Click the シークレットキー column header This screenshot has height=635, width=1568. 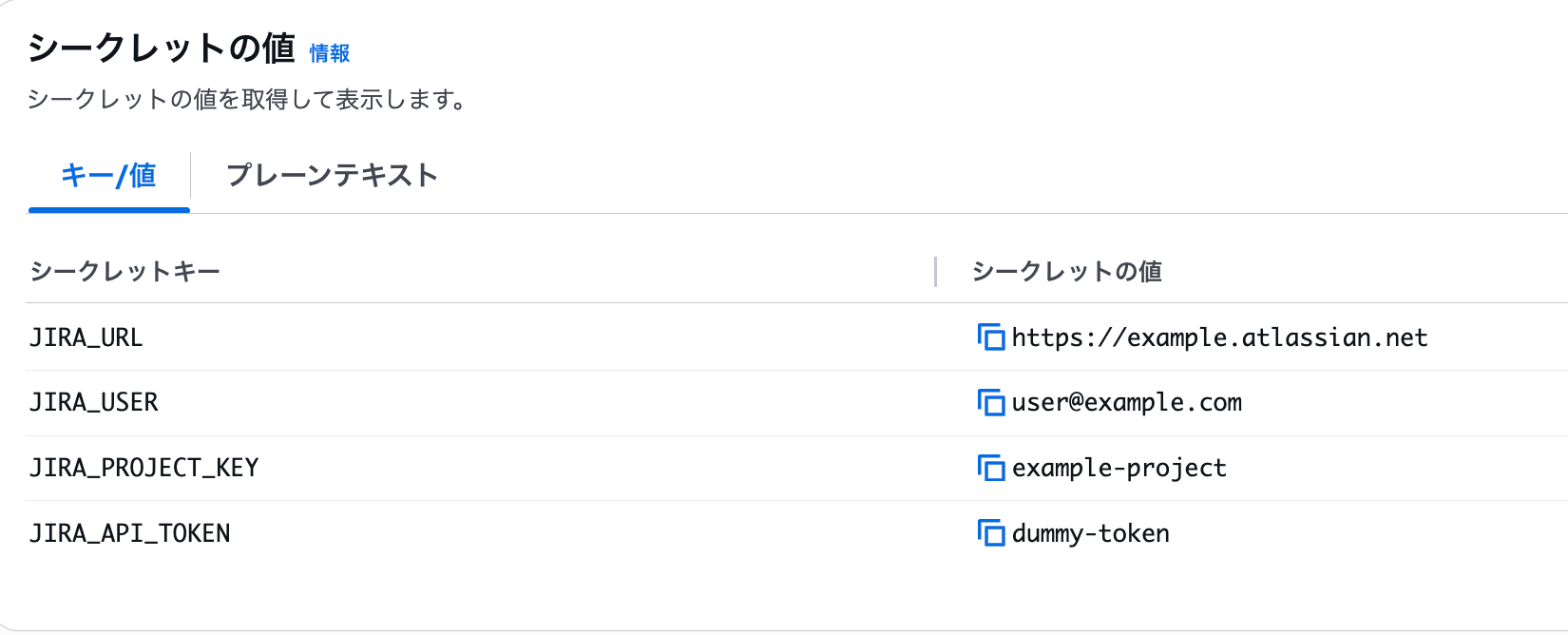pos(125,272)
